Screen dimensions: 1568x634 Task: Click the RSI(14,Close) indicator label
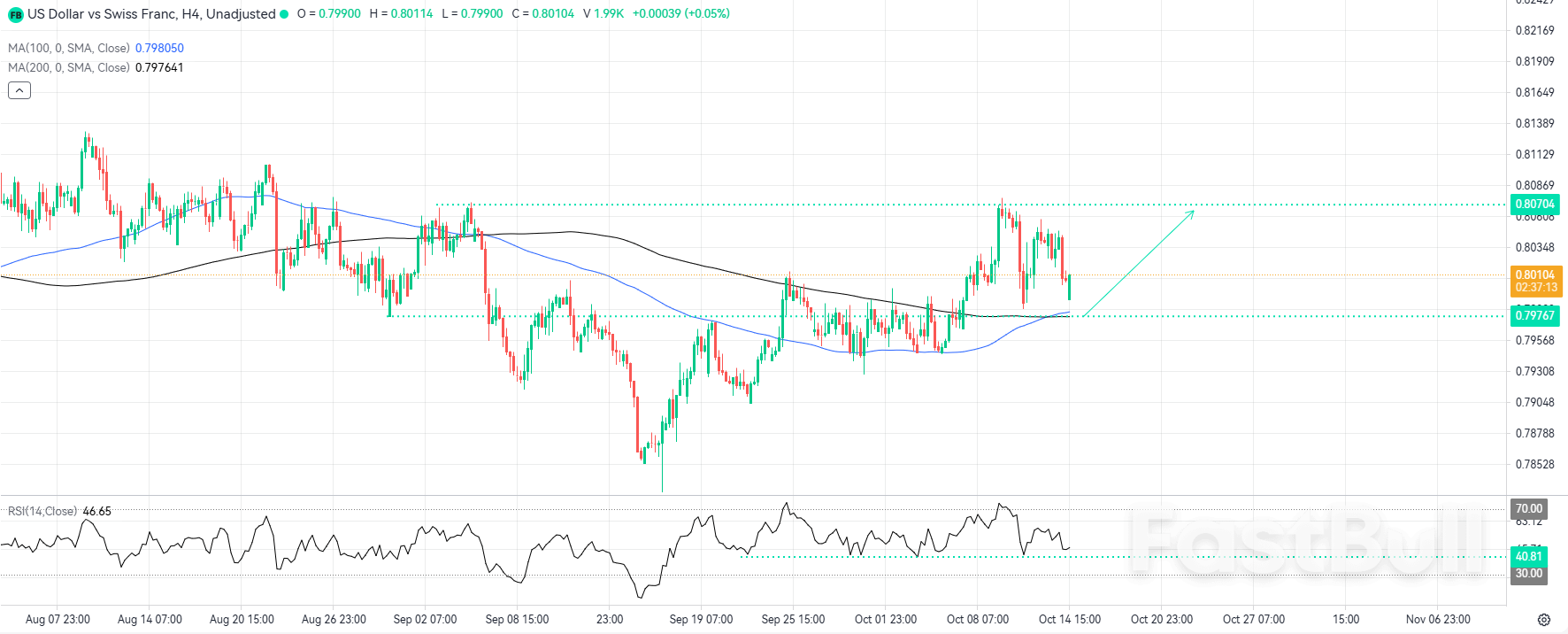(42, 511)
